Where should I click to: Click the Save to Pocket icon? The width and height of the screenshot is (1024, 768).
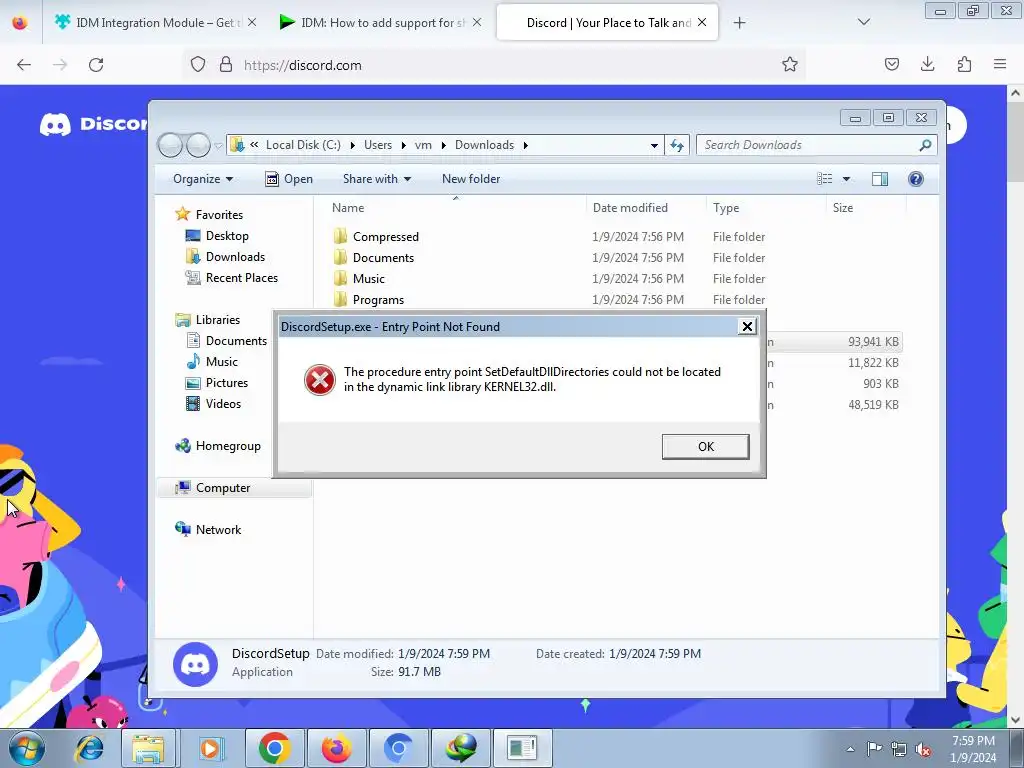[x=891, y=64]
